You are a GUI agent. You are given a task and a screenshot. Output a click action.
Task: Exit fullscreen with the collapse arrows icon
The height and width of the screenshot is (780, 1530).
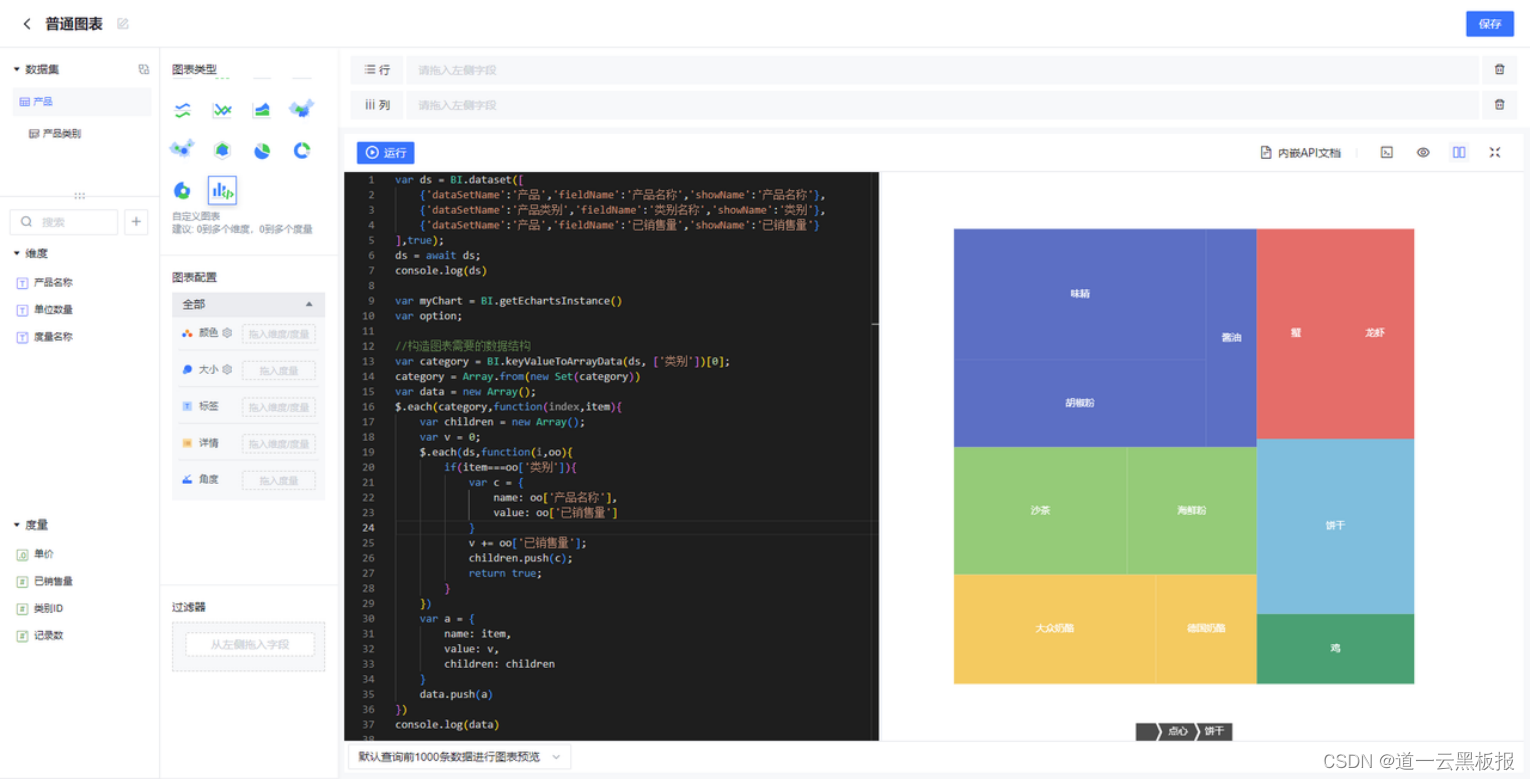click(x=1495, y=153)
